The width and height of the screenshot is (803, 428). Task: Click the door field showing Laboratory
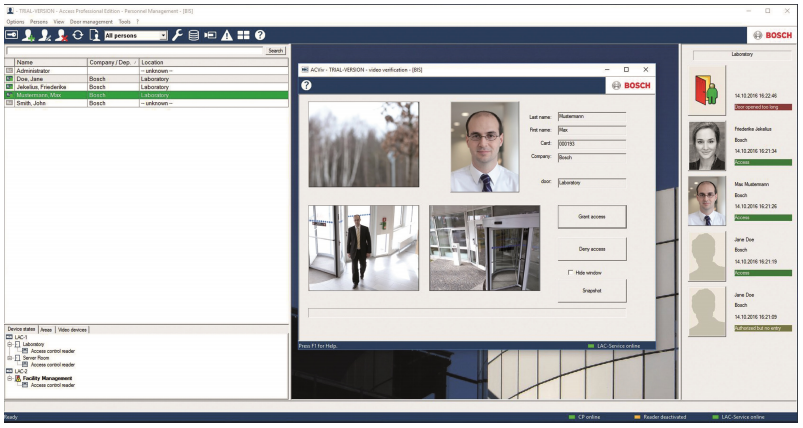591,182
